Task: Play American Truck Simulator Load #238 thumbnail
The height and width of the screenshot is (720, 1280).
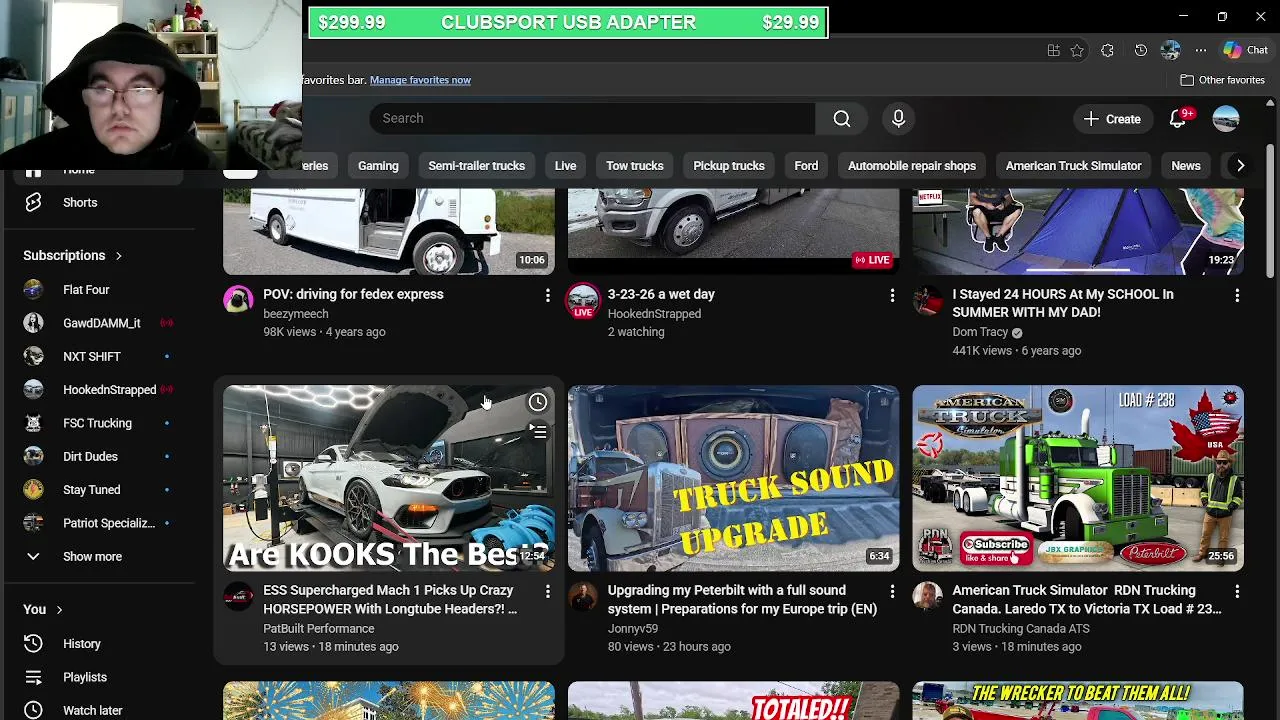Action: (x=1078, y=478)
